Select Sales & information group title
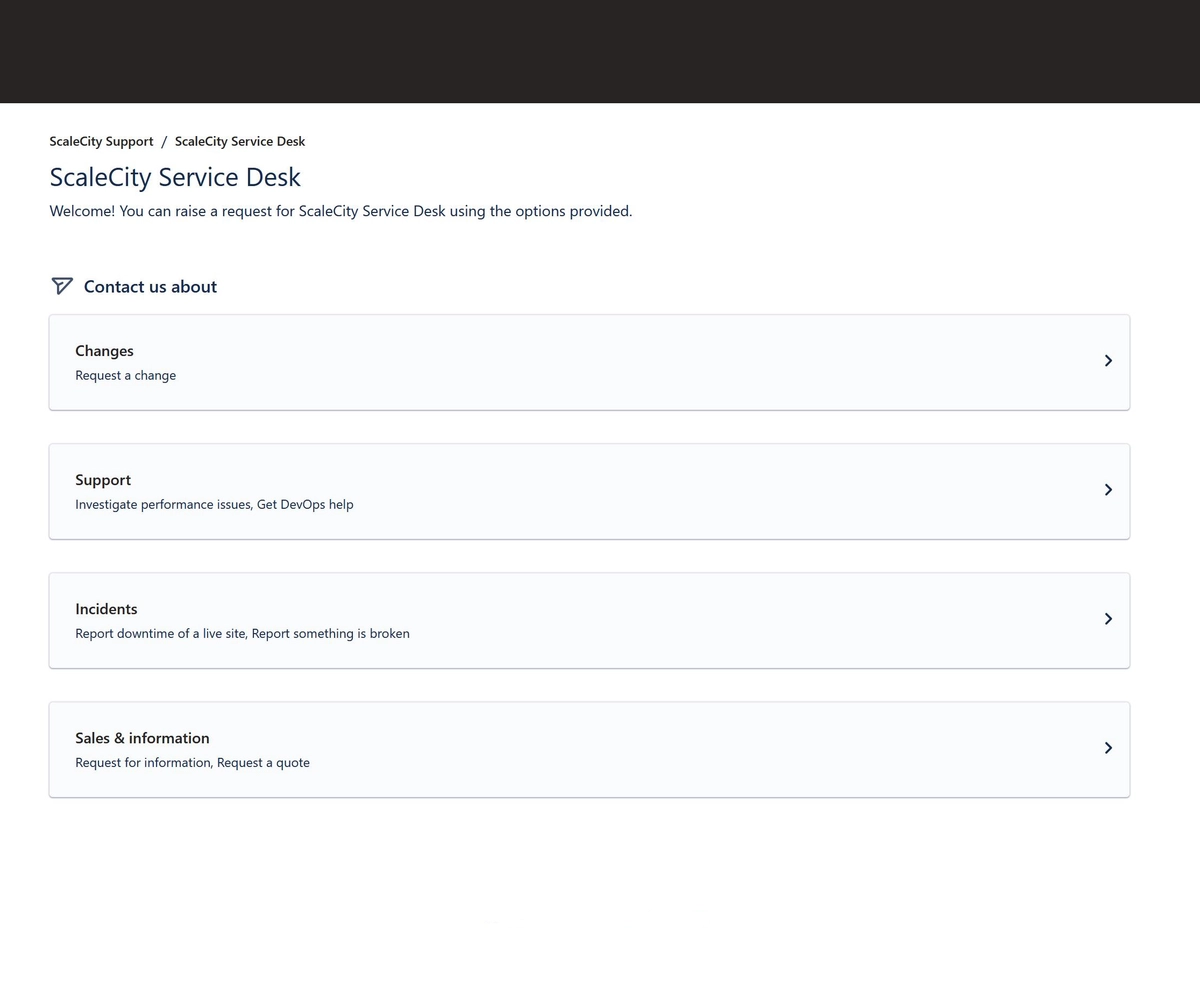 (x=142, y=738)
